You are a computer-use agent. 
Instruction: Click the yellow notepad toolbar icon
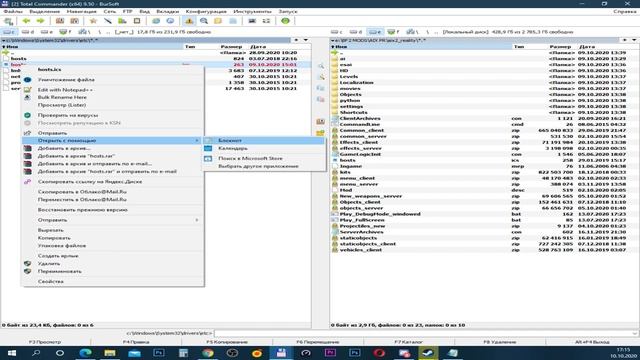(x=218, y=21)
